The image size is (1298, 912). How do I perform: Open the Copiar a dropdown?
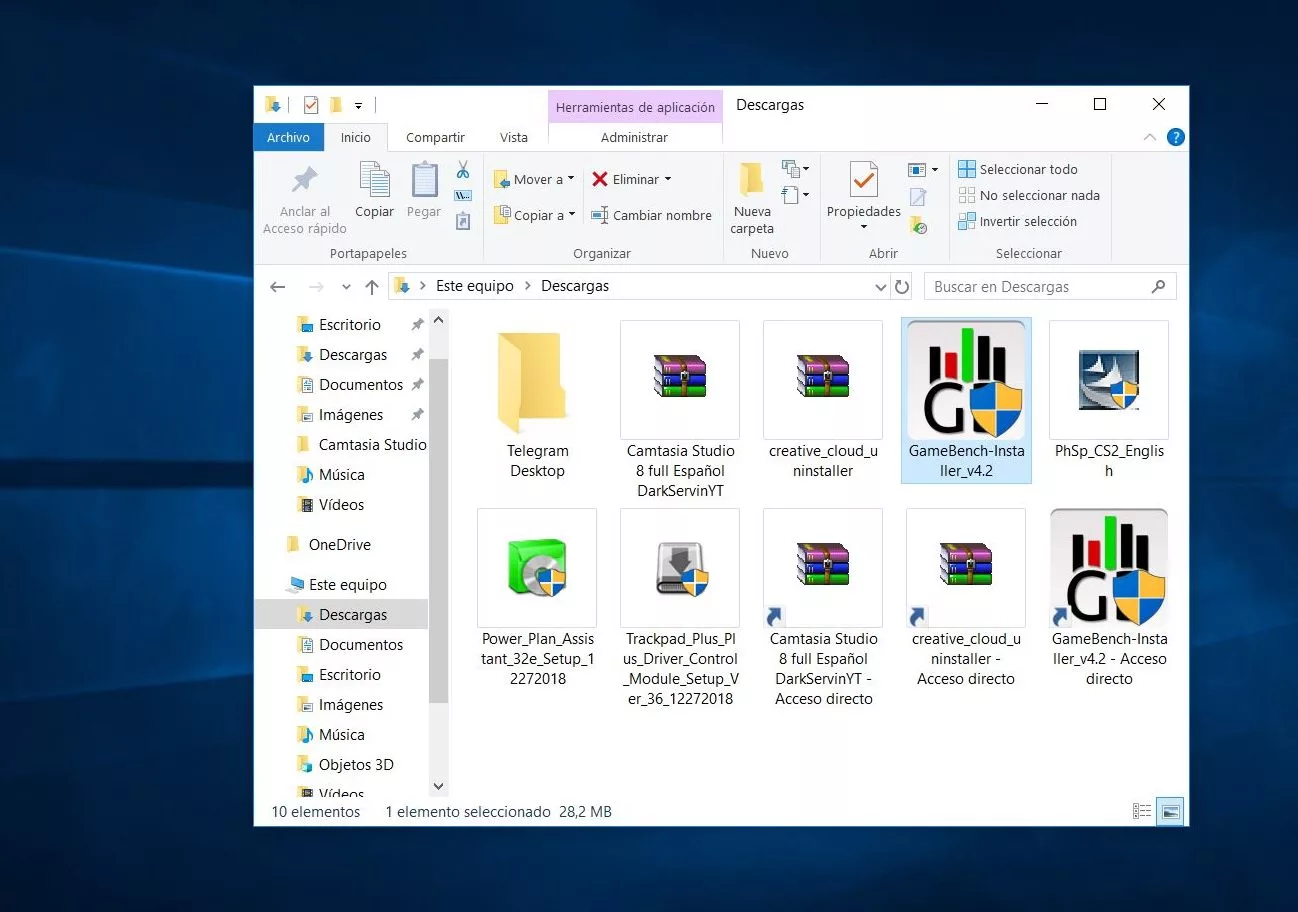pyautogui.click(x=534, y=215)
